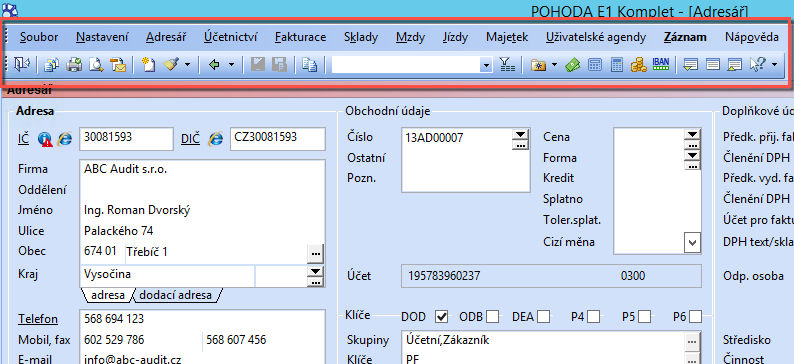This screenshot has width=794, height=364.
Task: Open the toolbar search combo box dropdown arrow
Action: click(487, 65)
